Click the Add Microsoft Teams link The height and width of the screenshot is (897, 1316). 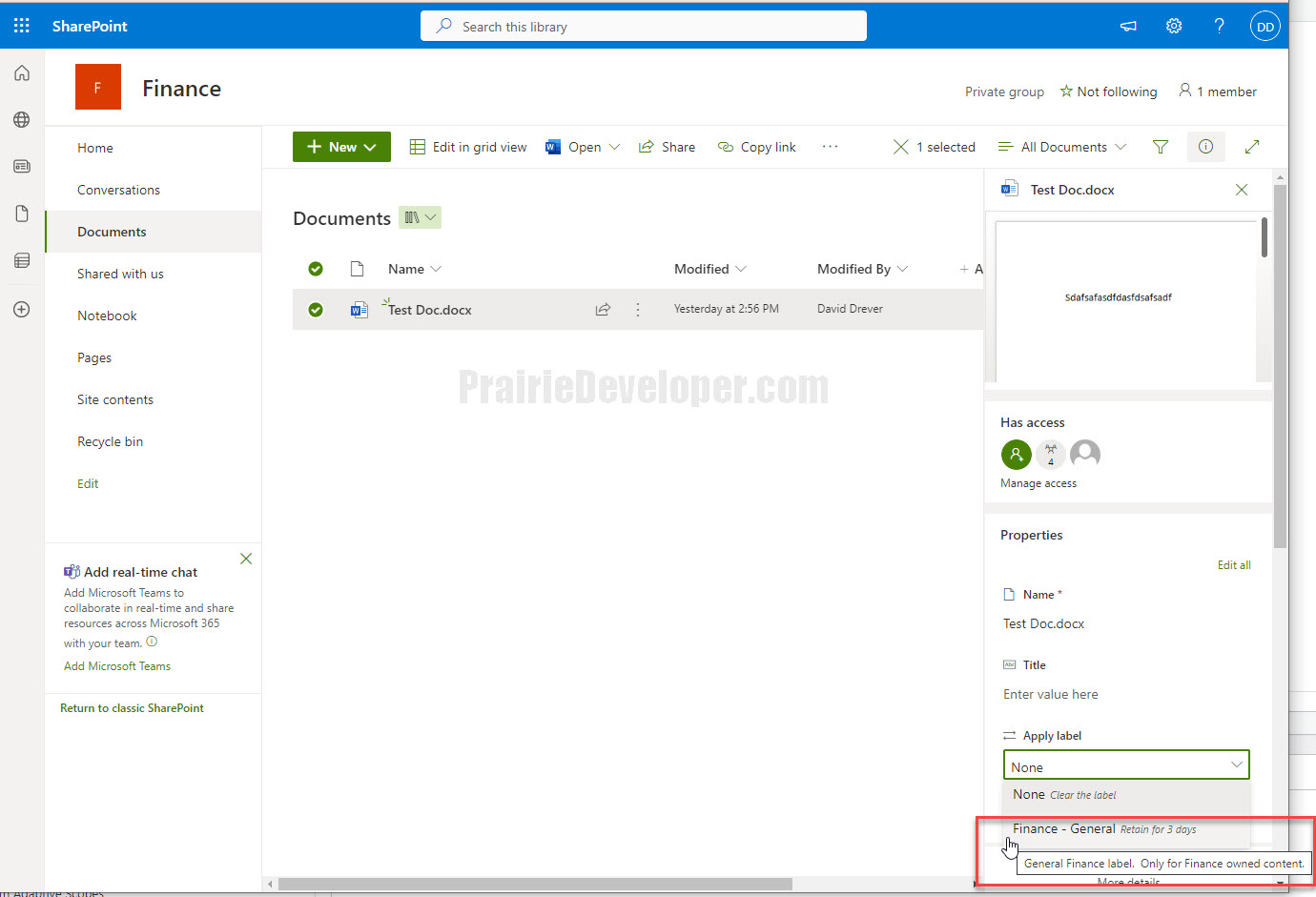[117, 666]
